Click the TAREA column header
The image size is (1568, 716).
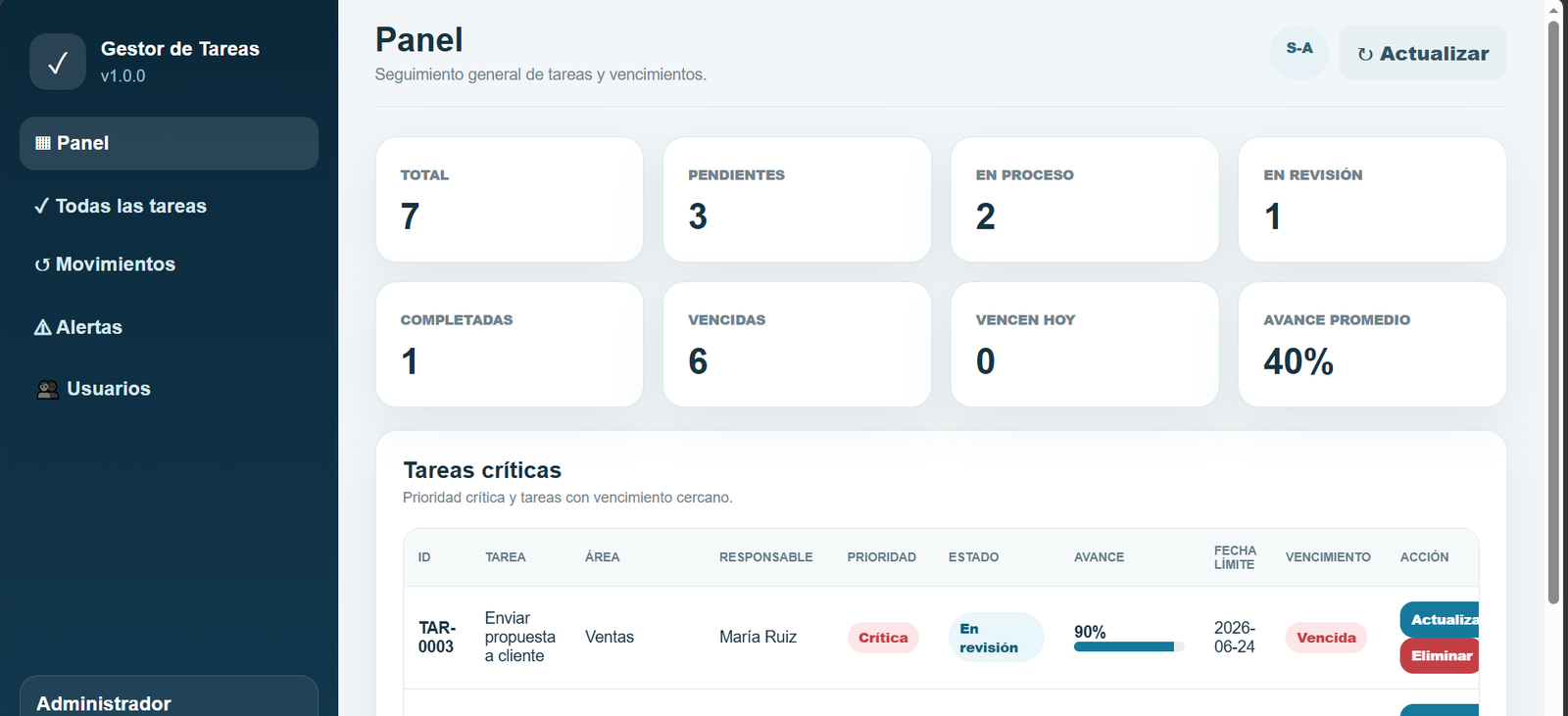pyautogui.click(x=506, y=557)
